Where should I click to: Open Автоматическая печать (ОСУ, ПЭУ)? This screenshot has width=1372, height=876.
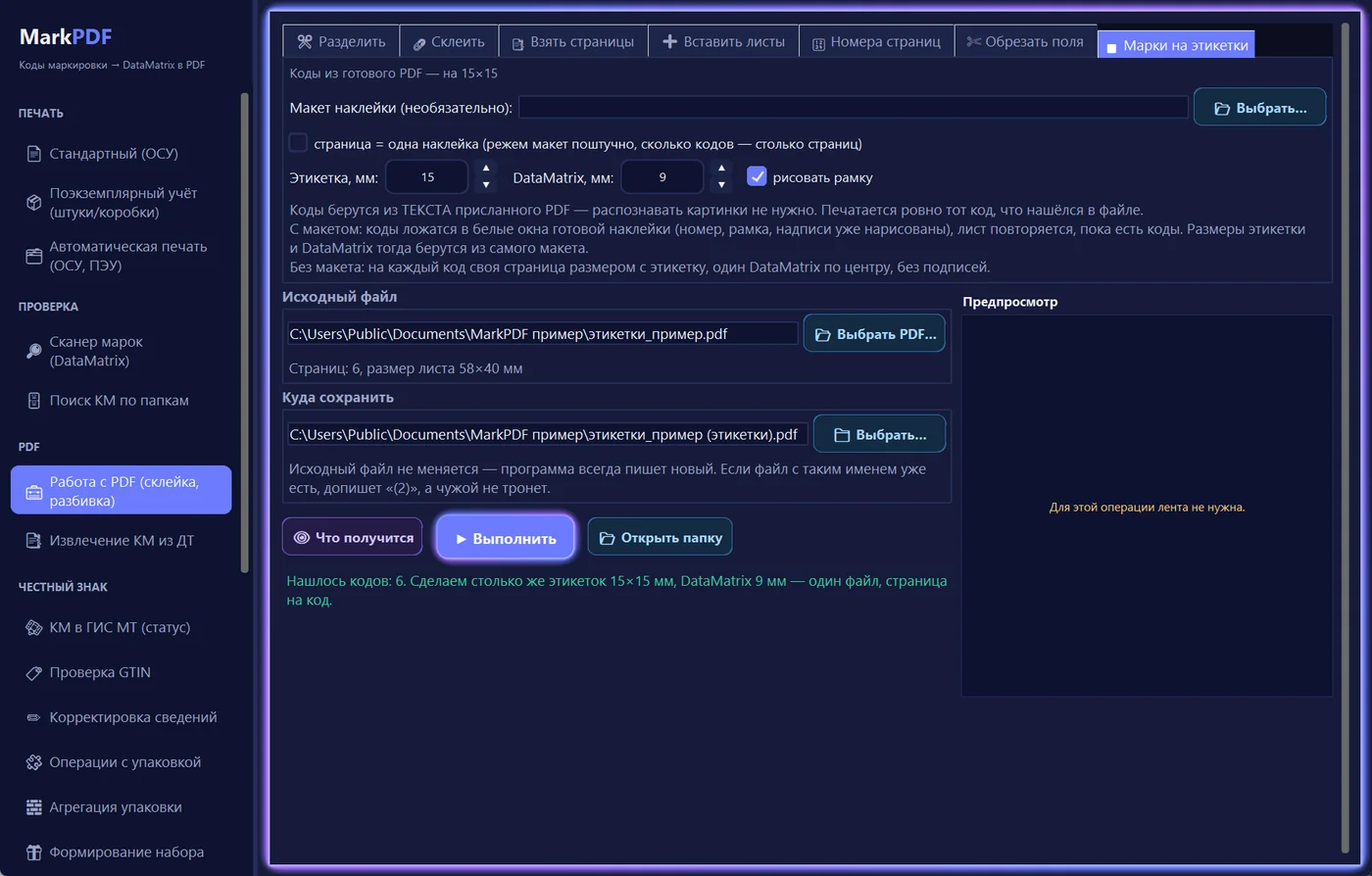tap(121, 256)
